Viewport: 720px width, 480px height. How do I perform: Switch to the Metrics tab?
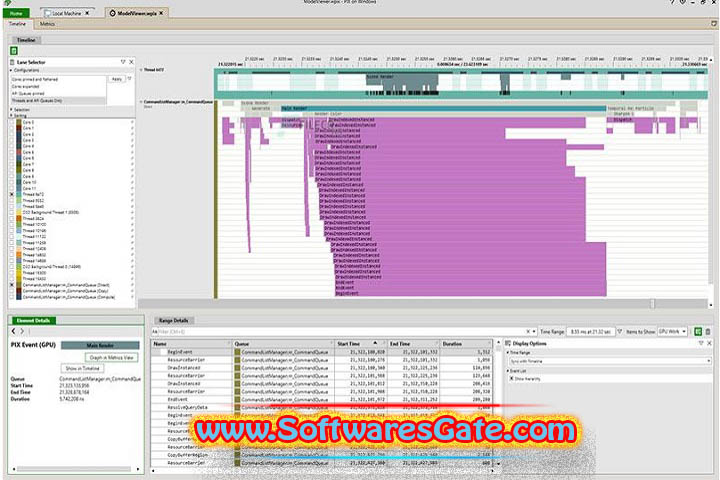point(47,23)
